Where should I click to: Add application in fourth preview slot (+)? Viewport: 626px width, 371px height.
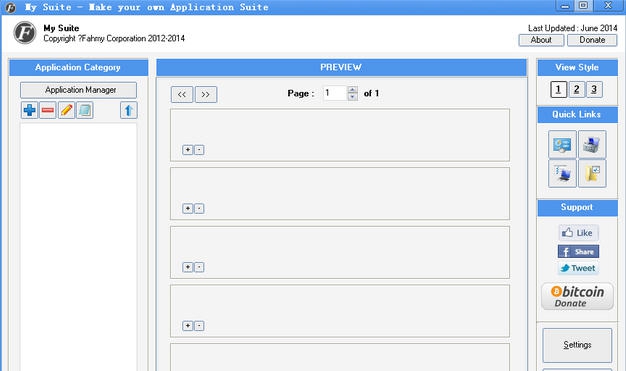click(188, 326)
